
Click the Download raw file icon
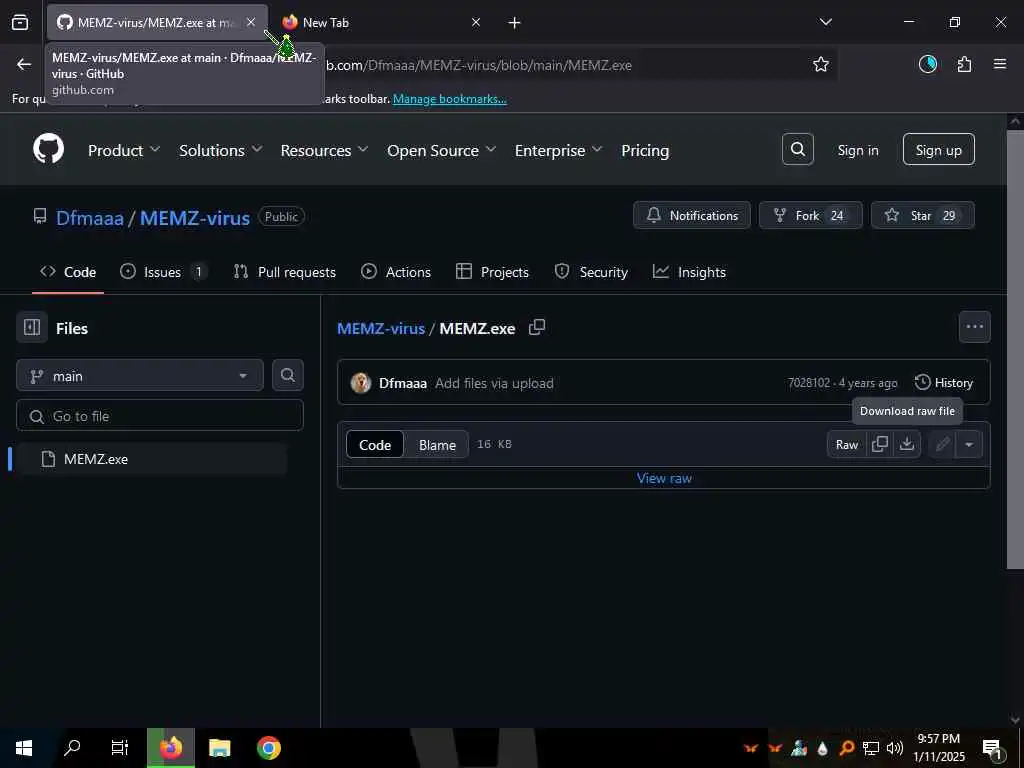point(906,444)
